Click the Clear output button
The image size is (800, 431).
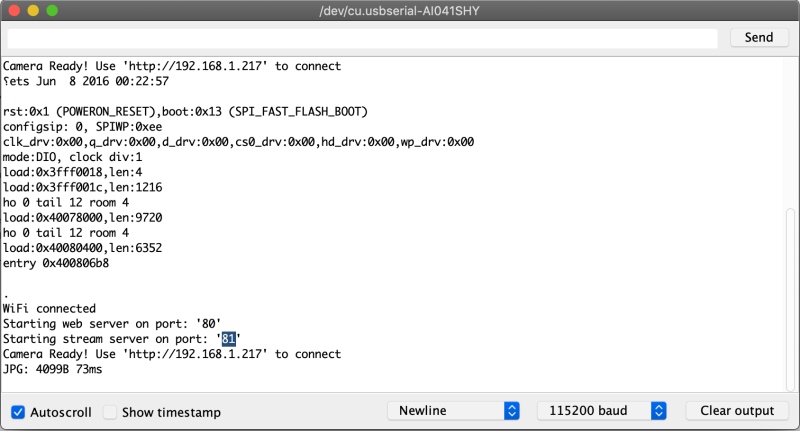point(737,411)
